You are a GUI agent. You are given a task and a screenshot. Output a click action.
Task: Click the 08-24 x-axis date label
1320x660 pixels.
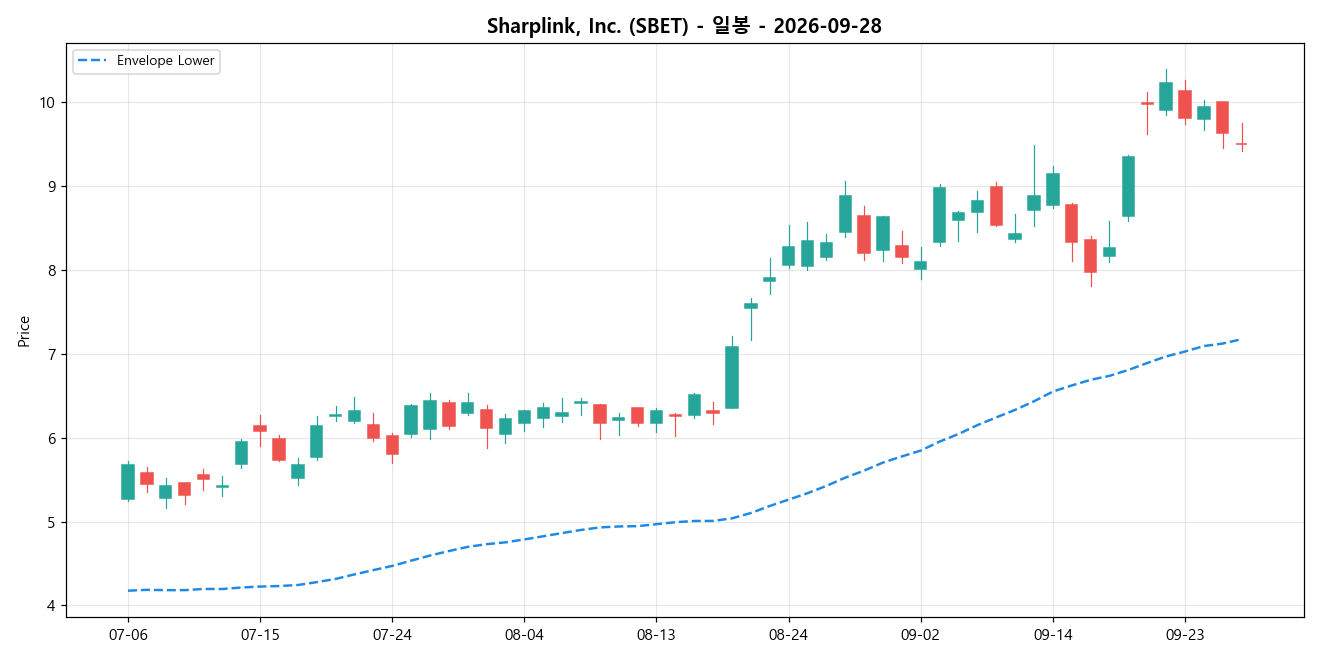coord(788,635)
